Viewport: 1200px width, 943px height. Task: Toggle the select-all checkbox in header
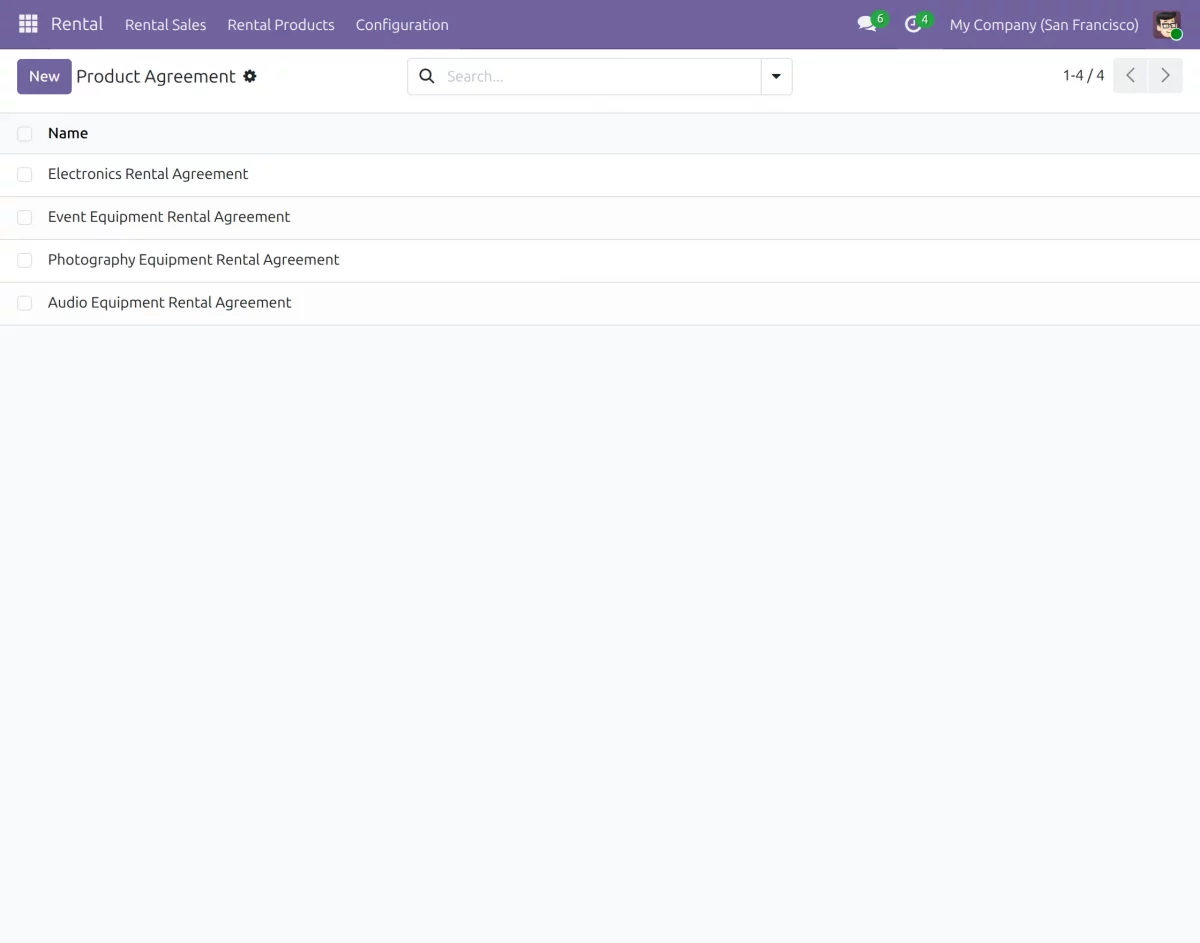(x=25, y=133)
